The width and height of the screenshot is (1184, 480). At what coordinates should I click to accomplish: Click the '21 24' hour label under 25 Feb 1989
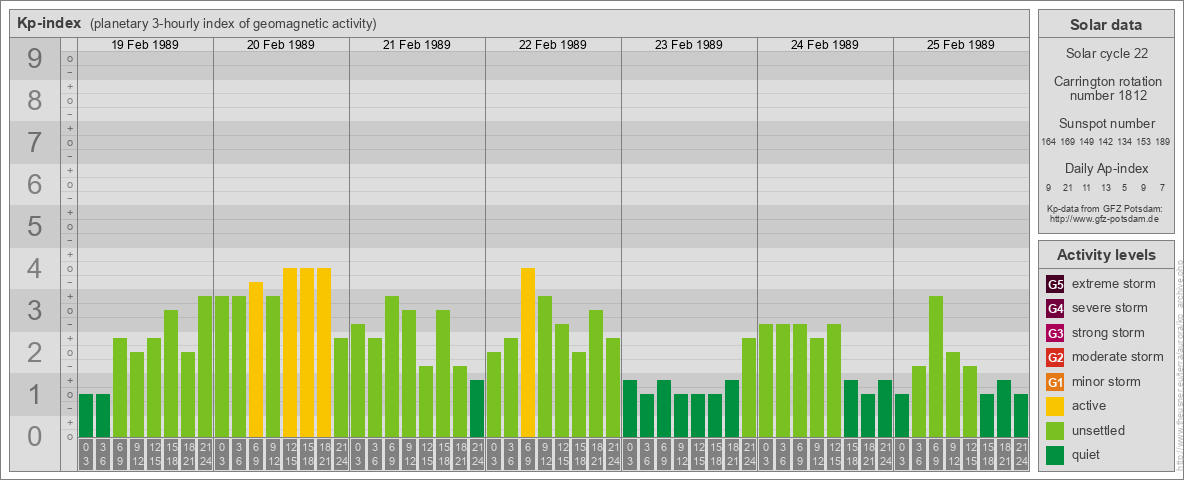(1021, 454)
